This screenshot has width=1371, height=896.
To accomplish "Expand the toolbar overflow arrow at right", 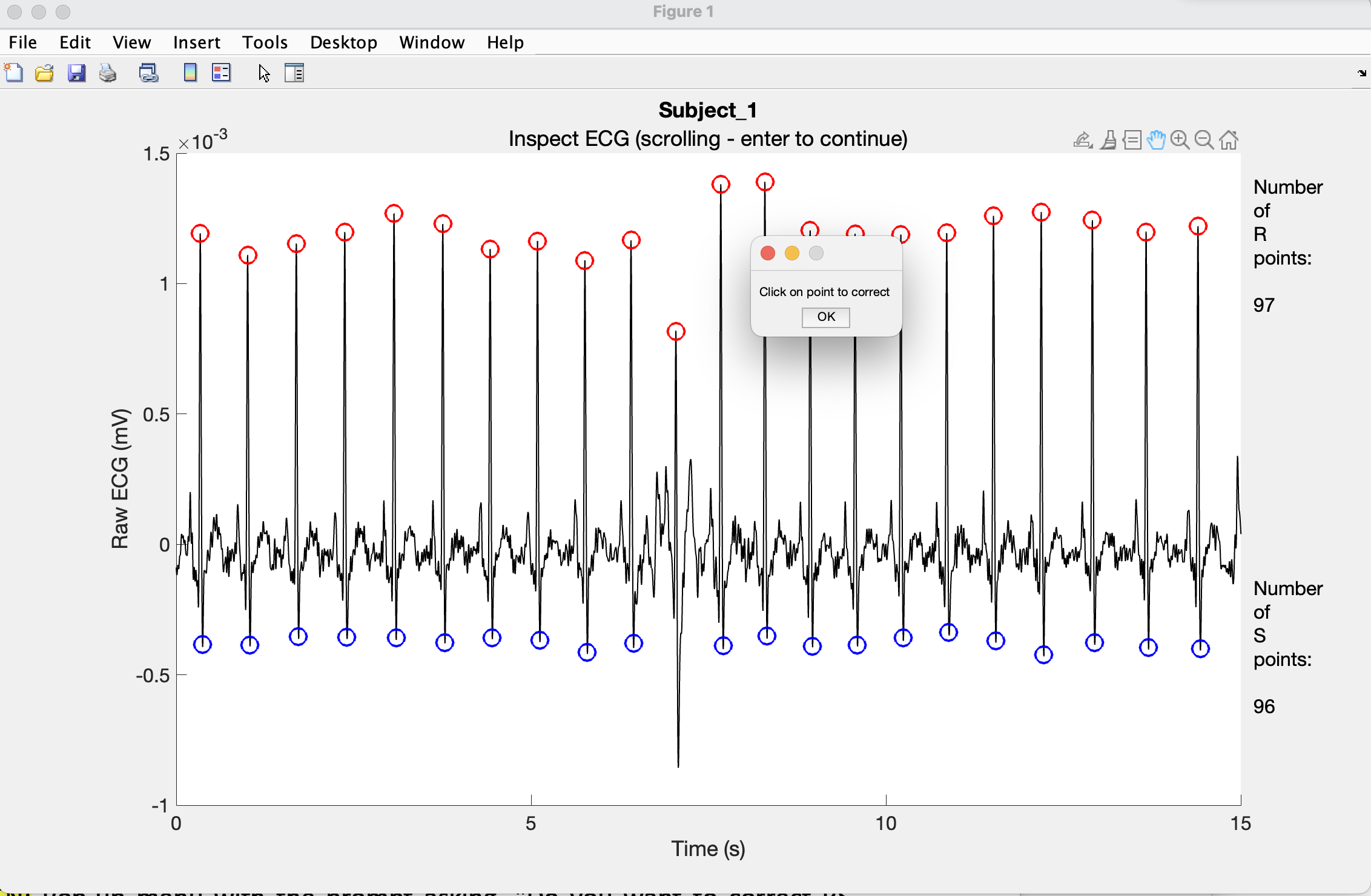I will coord(1362,73).
